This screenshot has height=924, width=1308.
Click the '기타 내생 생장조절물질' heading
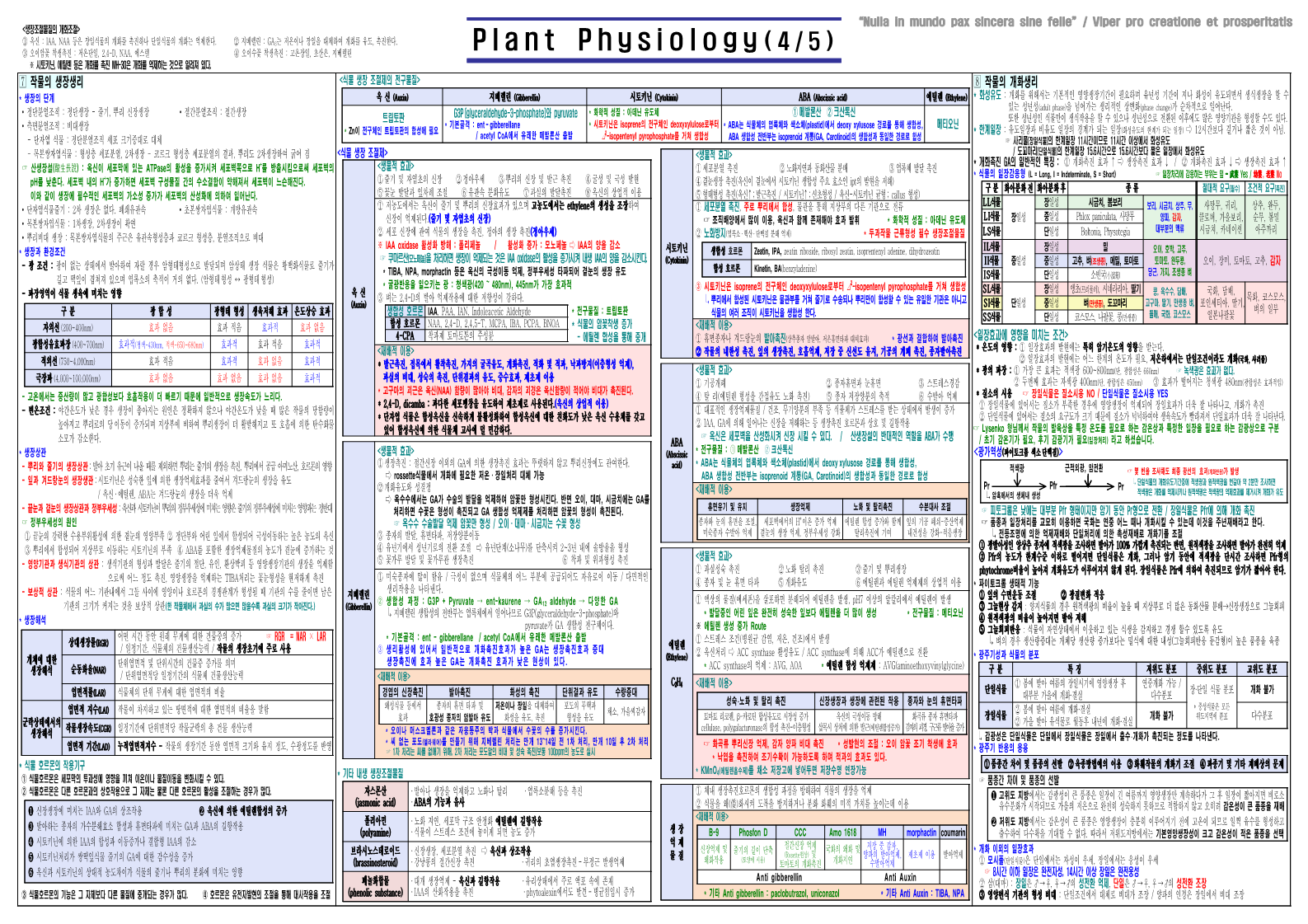(x=373, y=773)
